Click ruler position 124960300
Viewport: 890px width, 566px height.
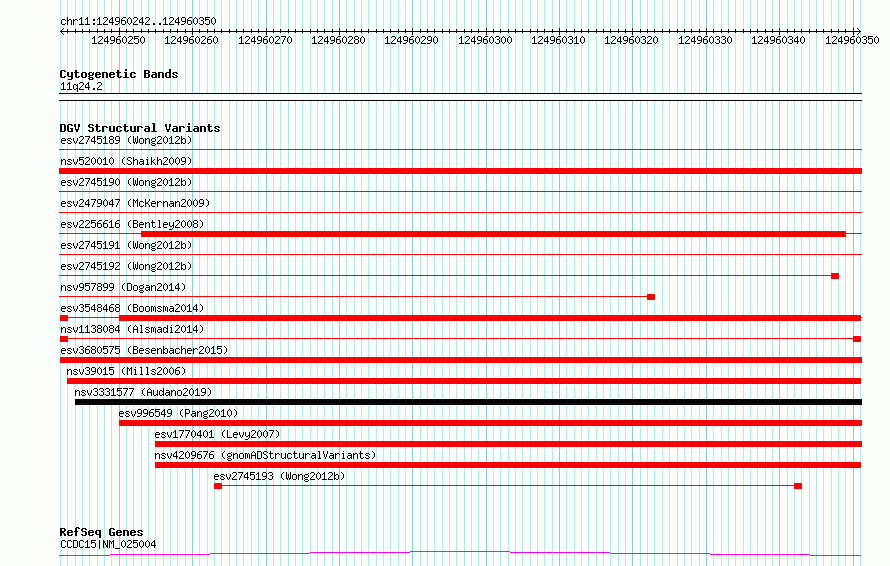click(x=485, y=40)
